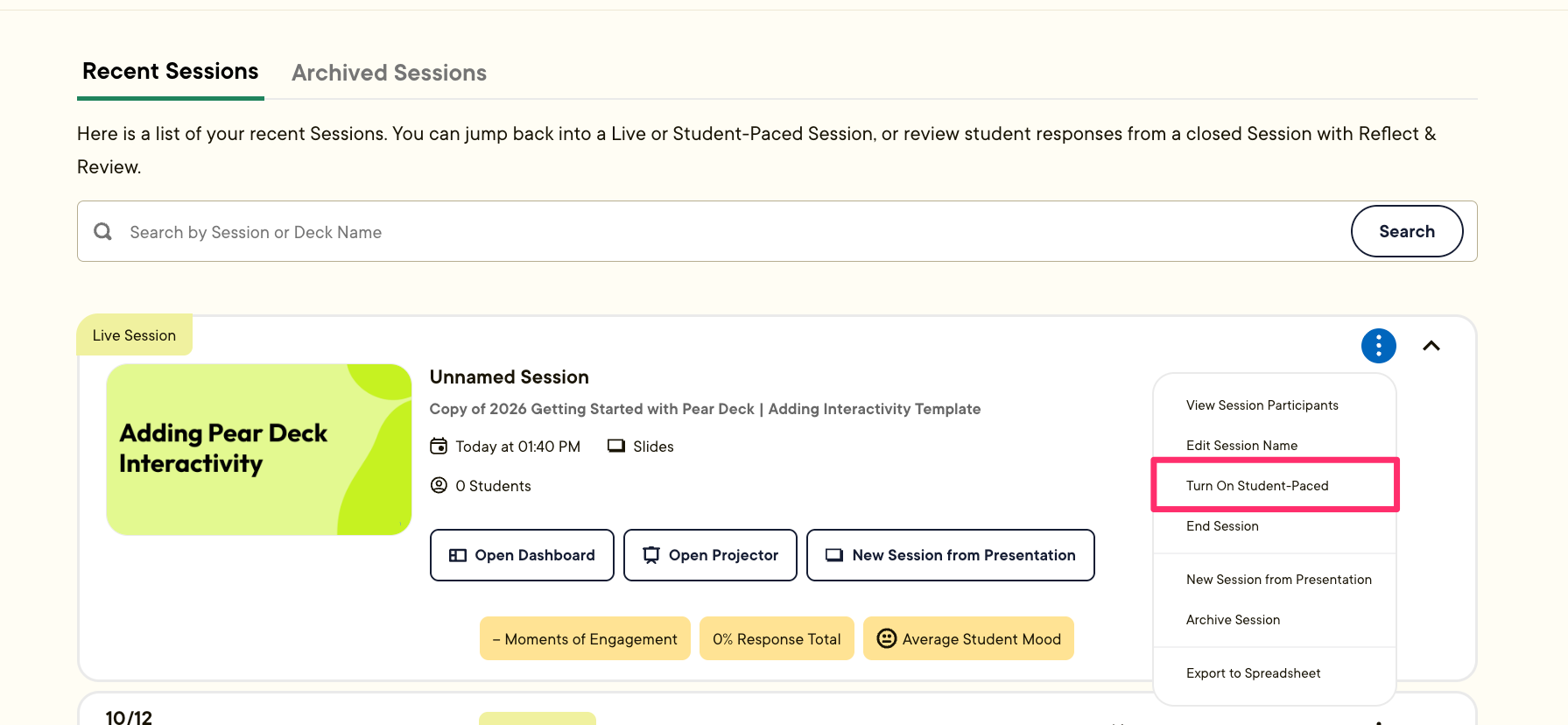Click the magnifier icon in search bar
Viewport: 1568px width, 725px height.
tap(103, 231)
